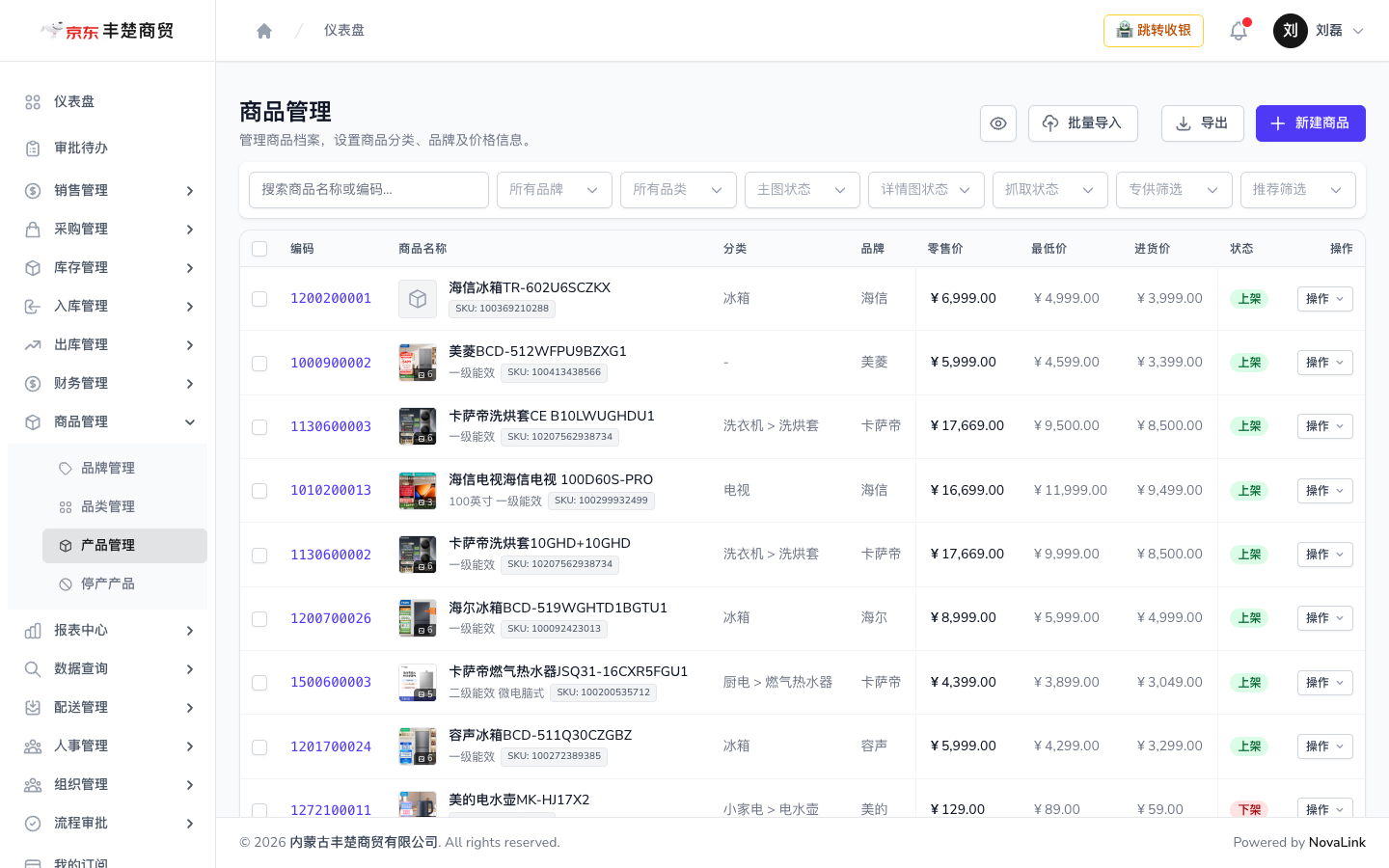Open thumbnail of 海信电视 100D60S-PRO
Screen dimensions: 1389x868
(x=418, y=491)
